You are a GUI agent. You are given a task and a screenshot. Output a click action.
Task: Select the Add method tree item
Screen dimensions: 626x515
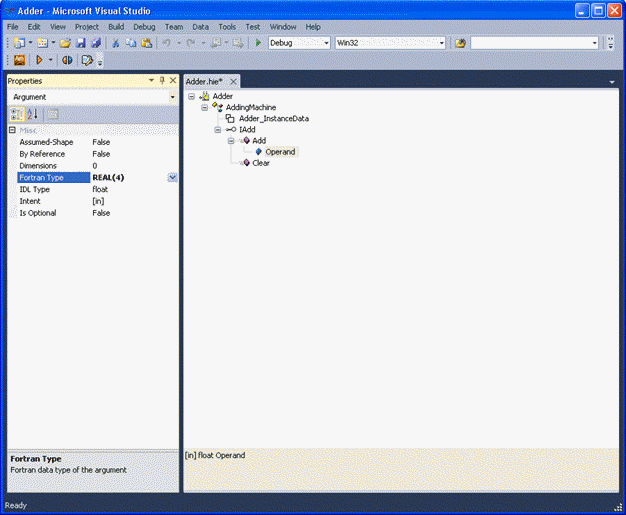pyautogui.click(x=259, y=141)
